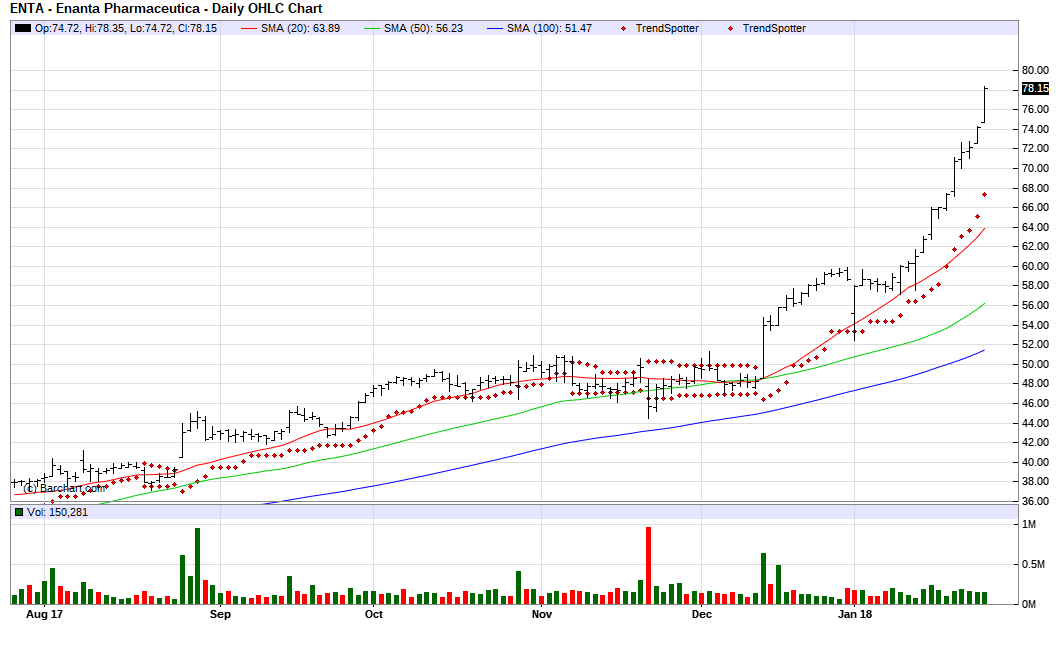Click the 36.00 price axis label
The image size is (1060, 645).
[x=1035, y=502]
